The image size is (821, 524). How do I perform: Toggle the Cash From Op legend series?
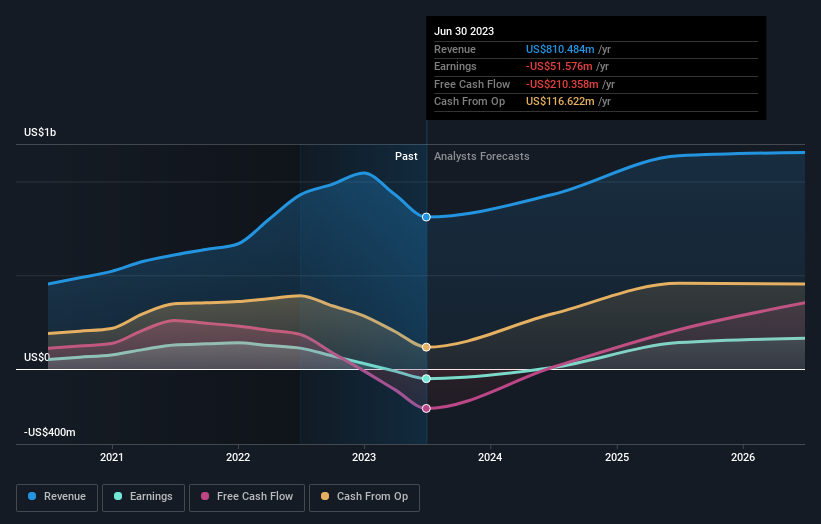point(364,497)
